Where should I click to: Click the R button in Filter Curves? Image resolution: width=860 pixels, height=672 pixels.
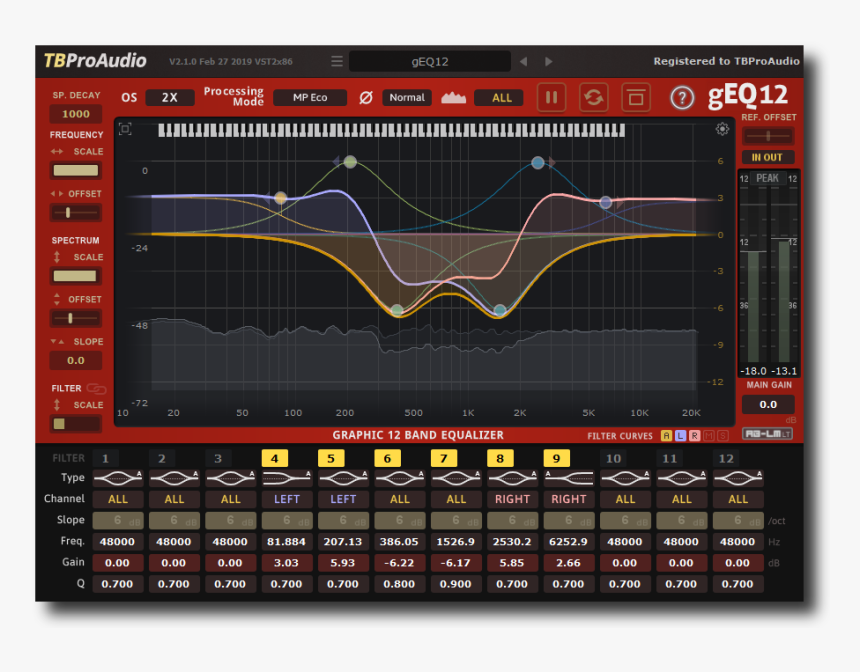(x=695, y=436)
